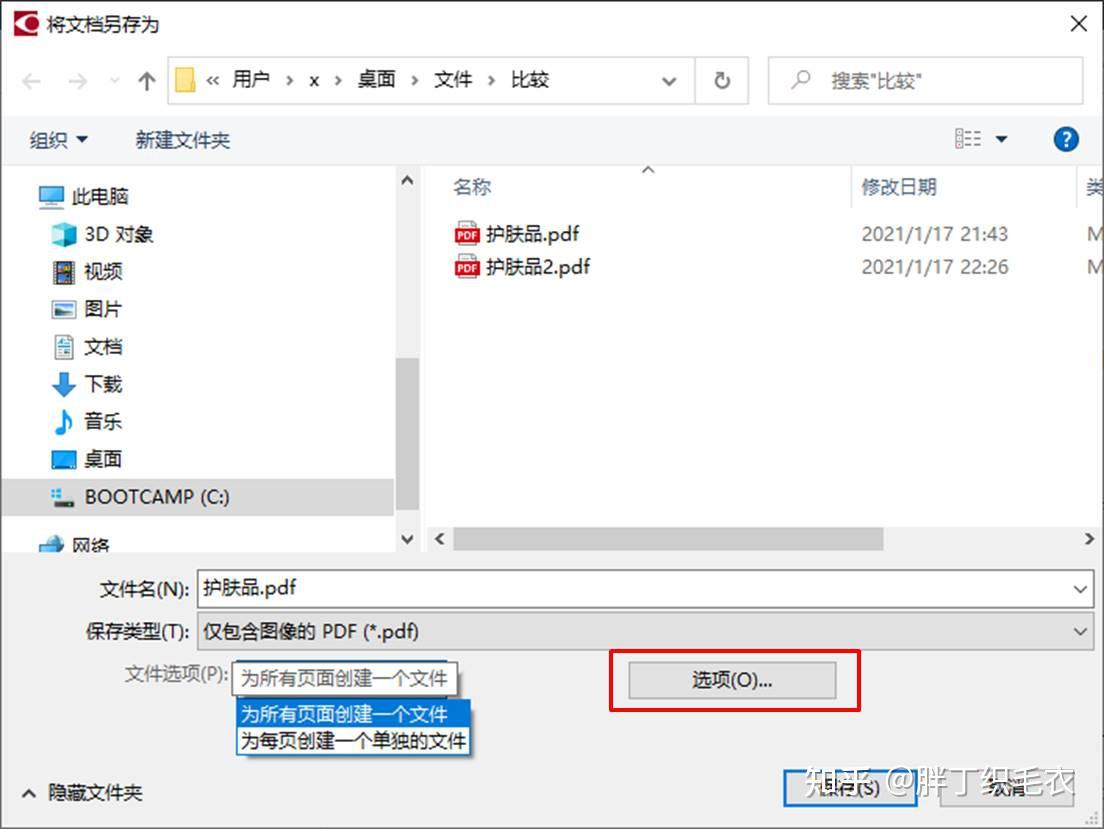Select the 视频 (Videos) sidebar icon
Image resolution: width=1104 pixels, height=829 pixels.
coord(63,271)
